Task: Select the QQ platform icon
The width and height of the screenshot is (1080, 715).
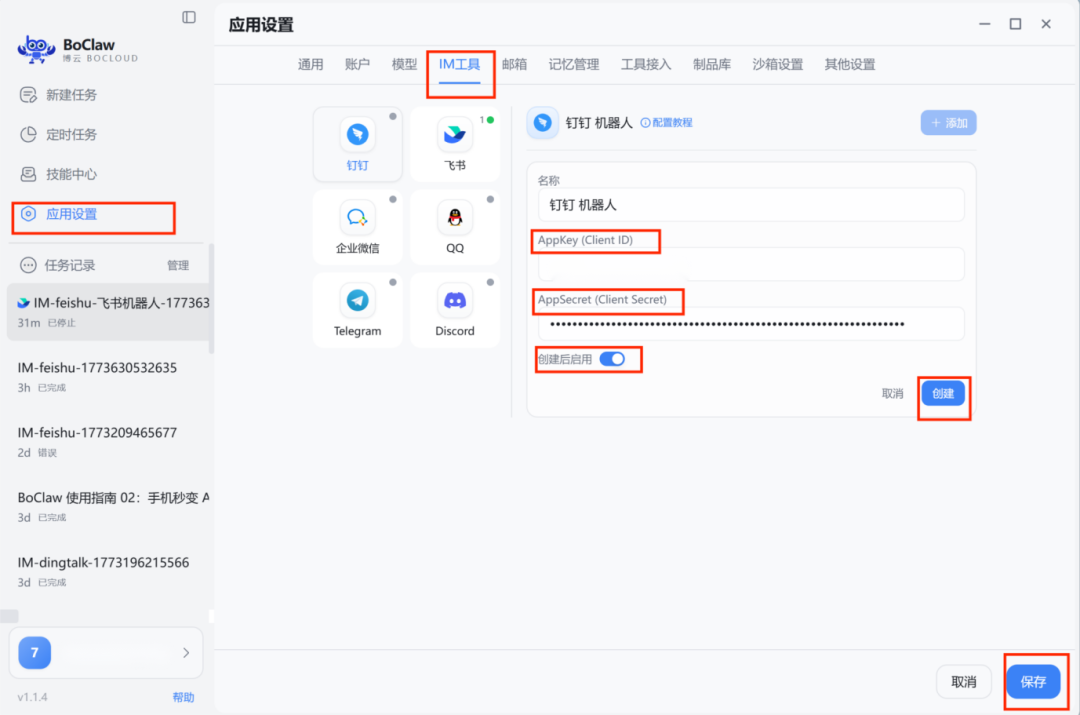Action: (454, 226)
